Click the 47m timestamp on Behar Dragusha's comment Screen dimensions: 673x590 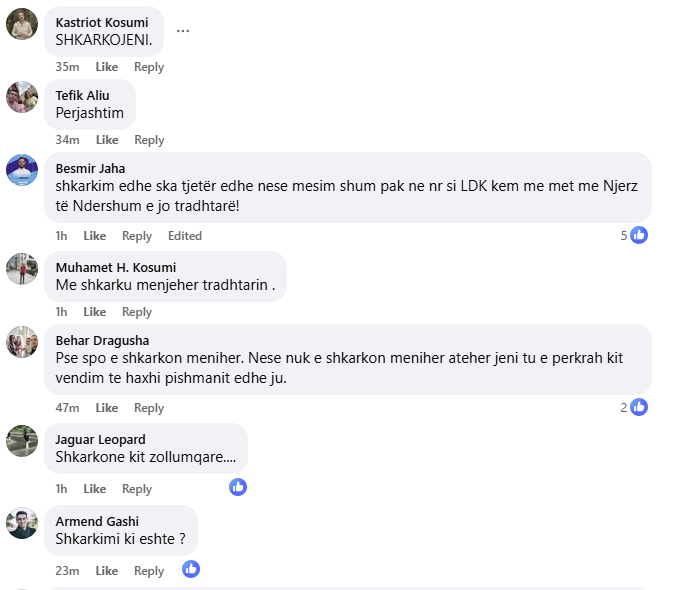pyautogui.click(x=67, y=408)
